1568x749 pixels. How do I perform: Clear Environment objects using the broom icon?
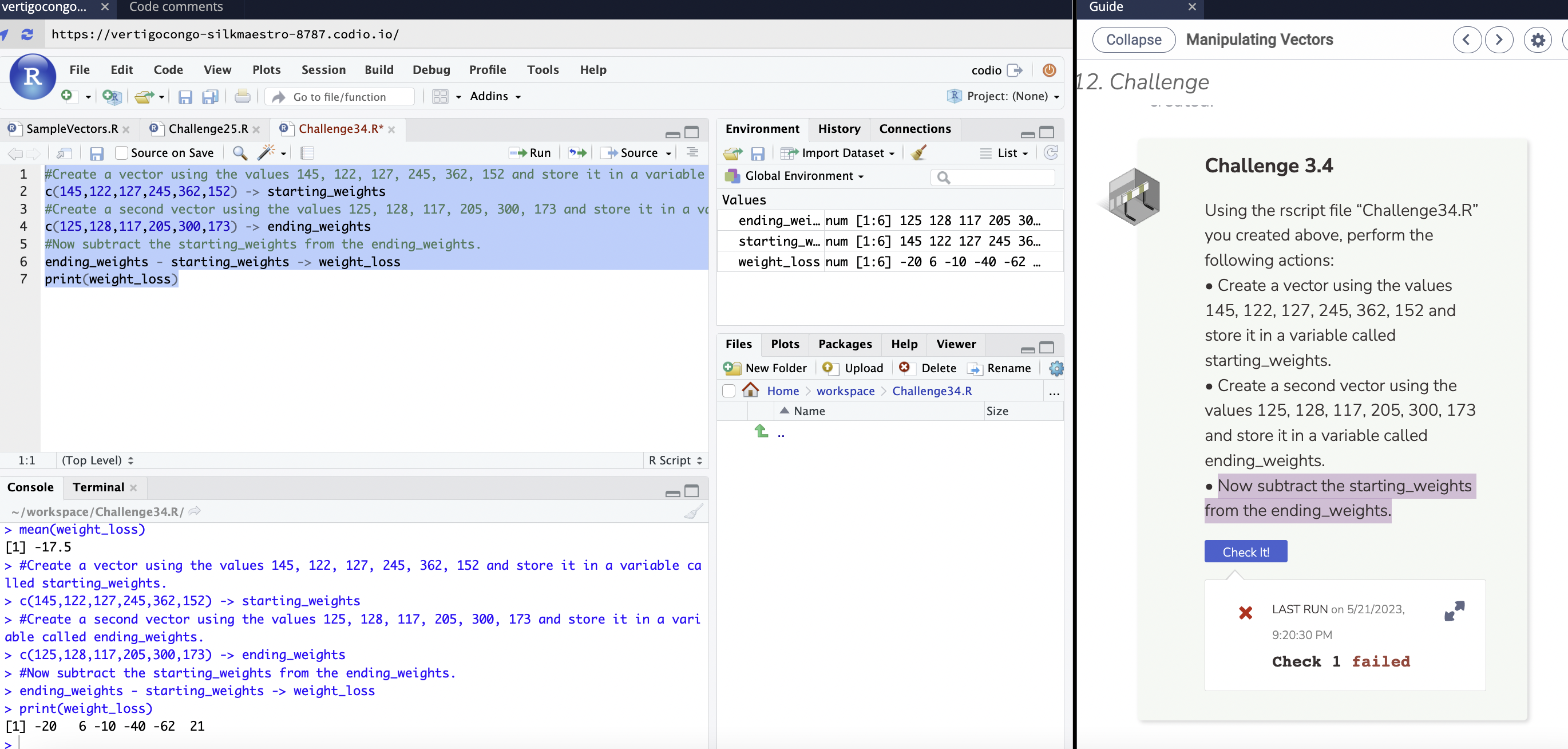tap(918, 153)
